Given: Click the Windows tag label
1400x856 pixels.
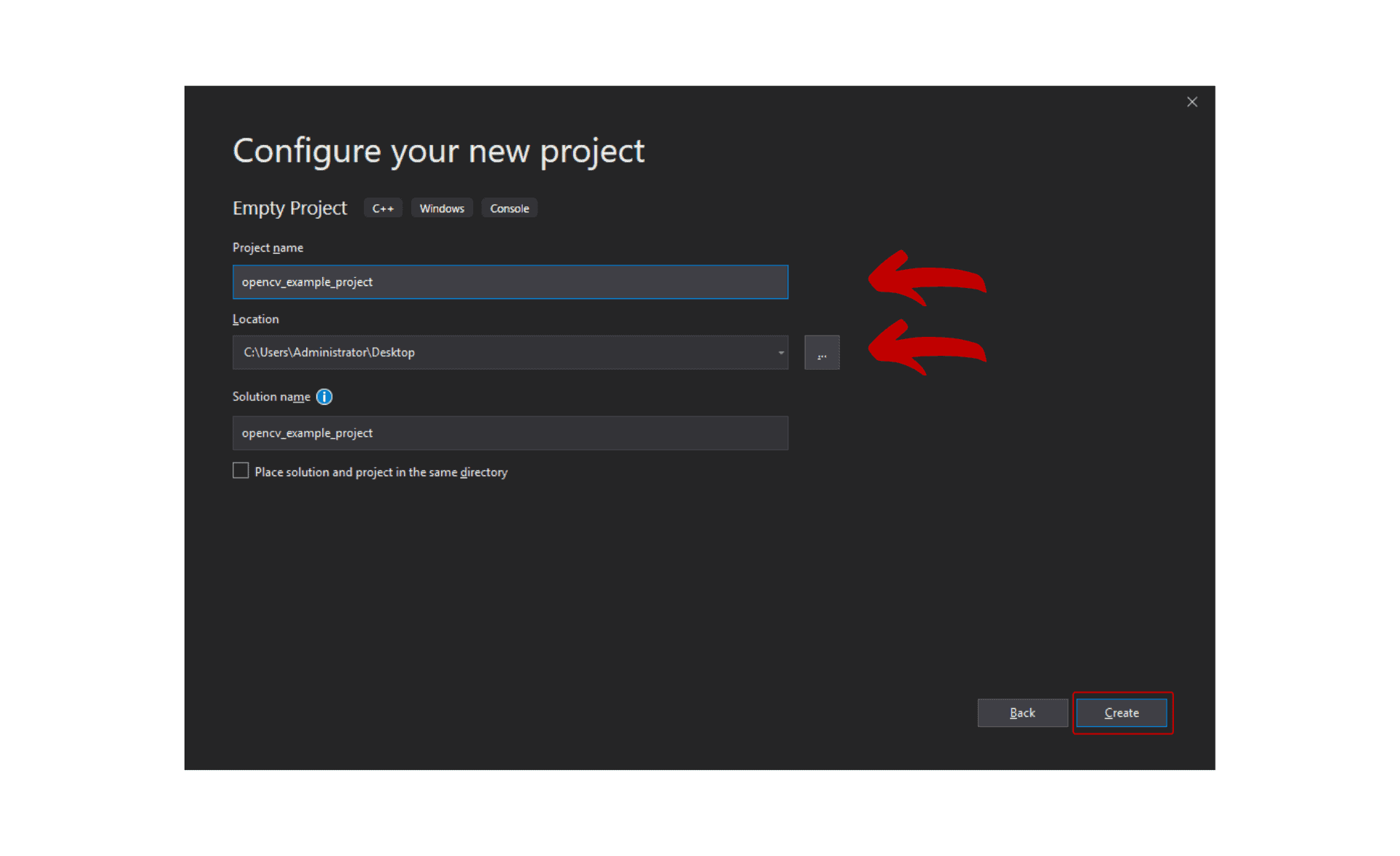Looking at the screenshot, I should coord(442,209).
